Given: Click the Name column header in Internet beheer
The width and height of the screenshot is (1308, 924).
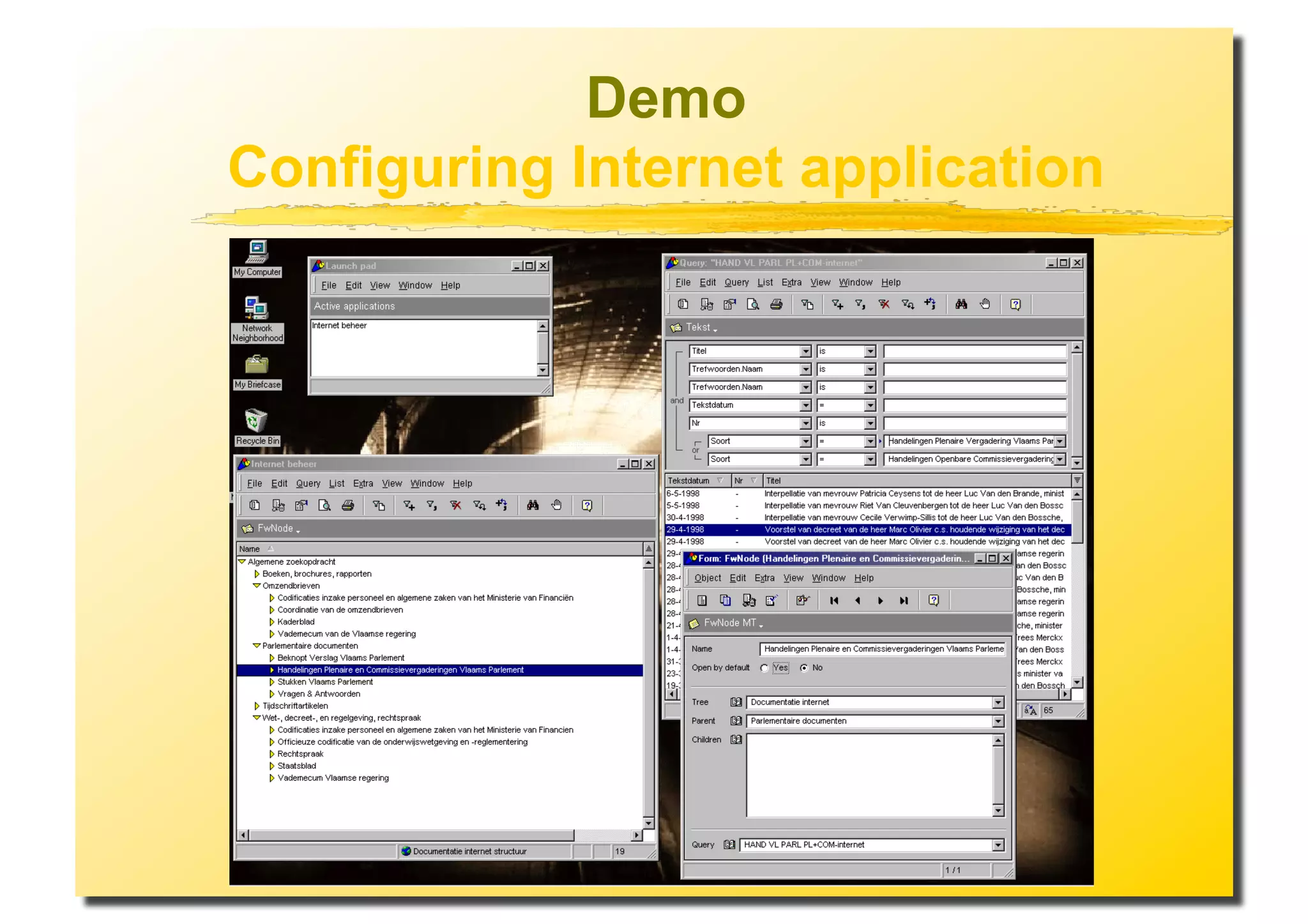Looking at the screenshot, I should coord(439,549).
